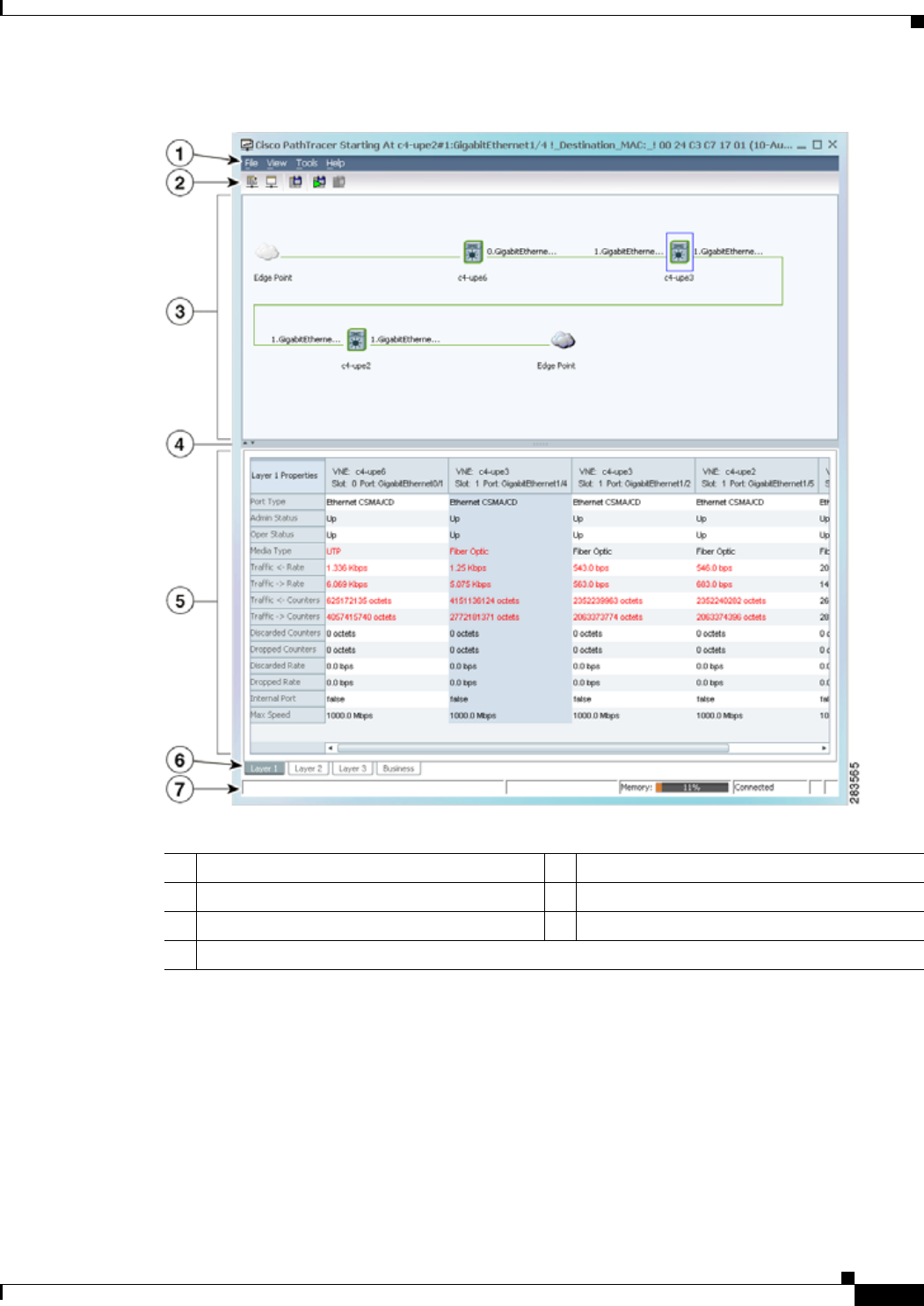This screenshot has width=924, height=1306.
Task: Select the Layer 1 Properties header cell
Action: [x=287, y=476]
